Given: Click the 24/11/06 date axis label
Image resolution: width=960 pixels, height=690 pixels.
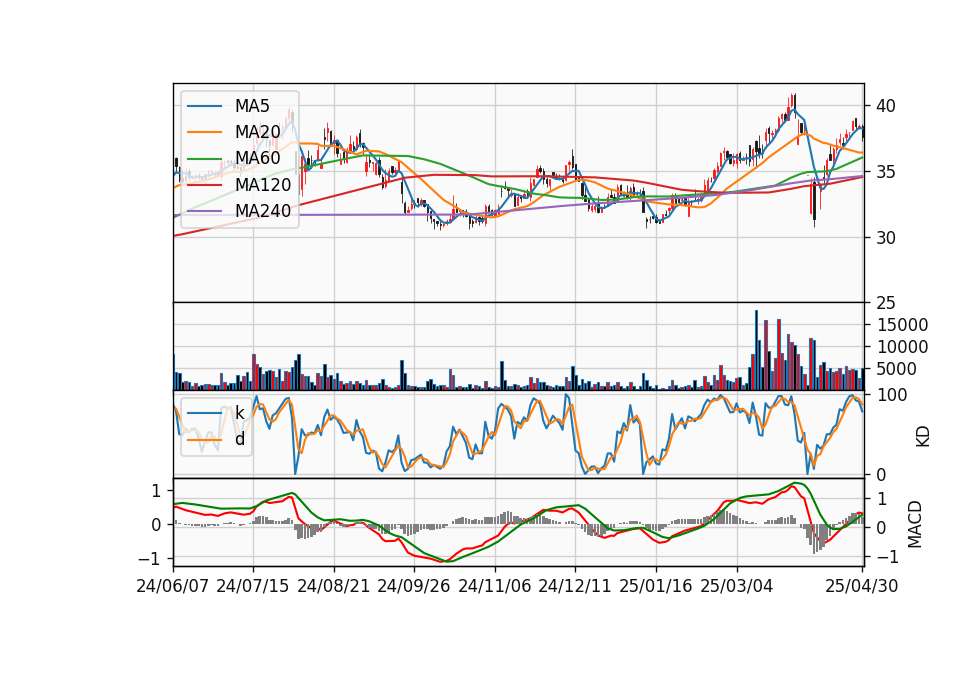Looking at the screenshot, I should point(495,586).
